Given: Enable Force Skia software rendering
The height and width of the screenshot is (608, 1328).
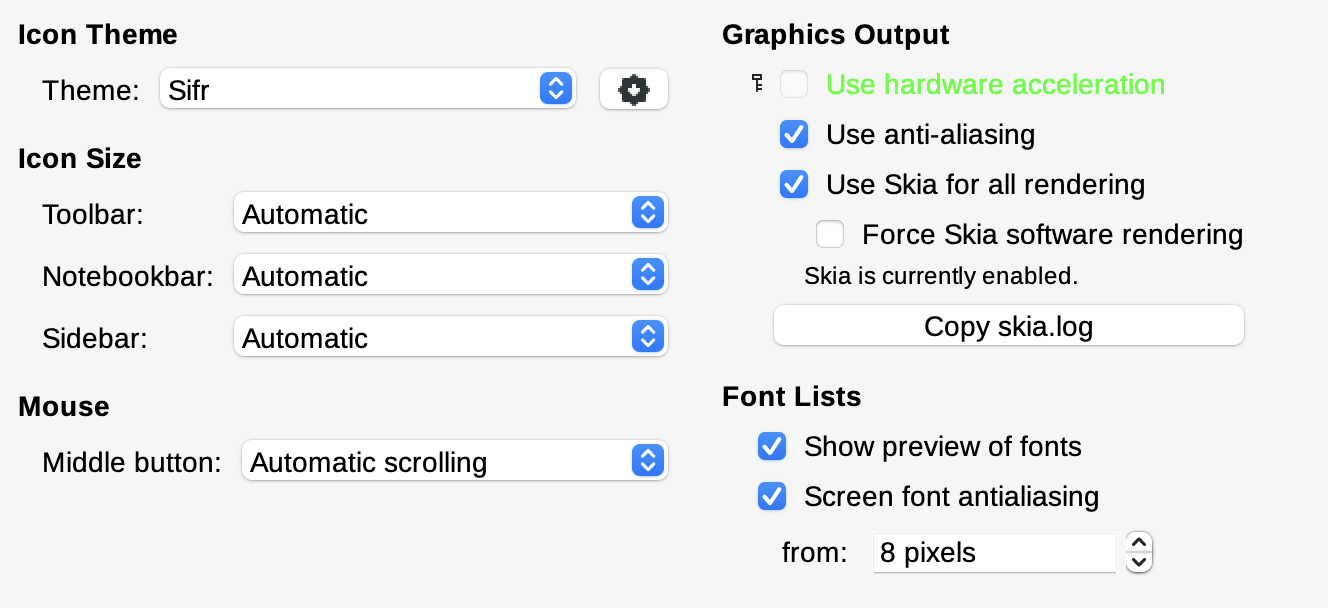Looking at the screenshot, I should tap(830, 234).
